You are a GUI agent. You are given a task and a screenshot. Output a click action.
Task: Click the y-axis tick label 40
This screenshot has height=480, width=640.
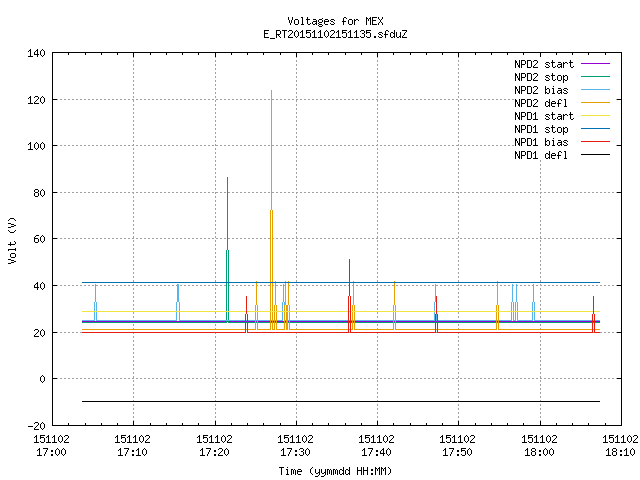point(40,286)
